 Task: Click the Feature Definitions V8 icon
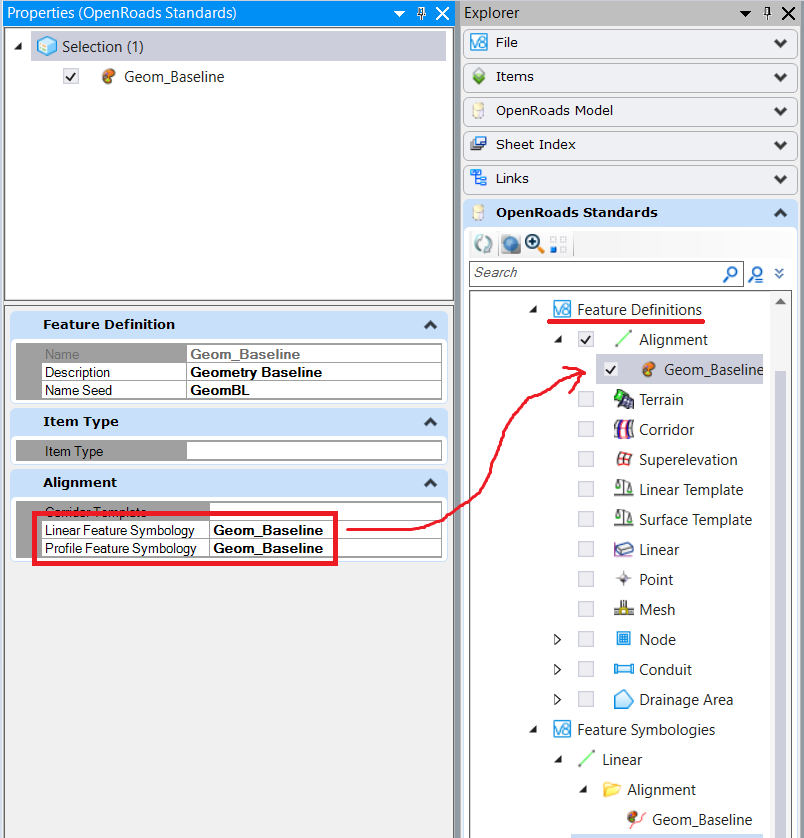click(562, 309)
